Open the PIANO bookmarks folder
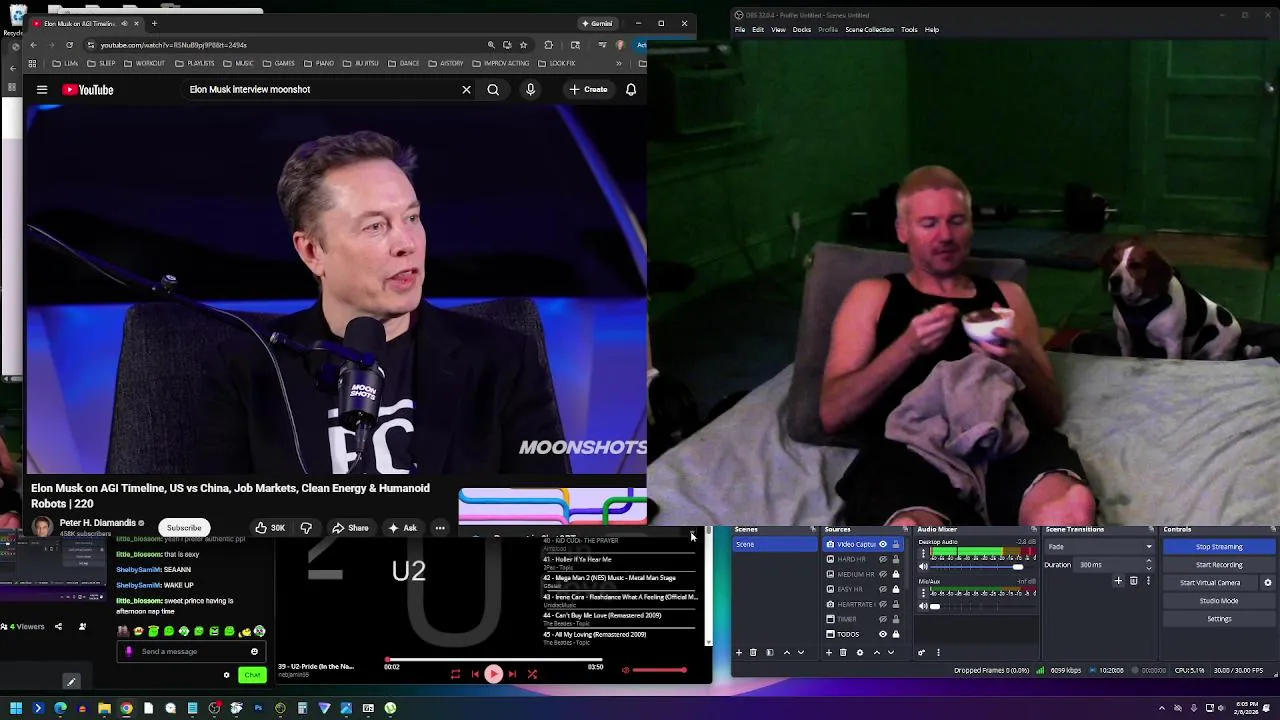The image size is (1280, 720). (x=319, y=63)
